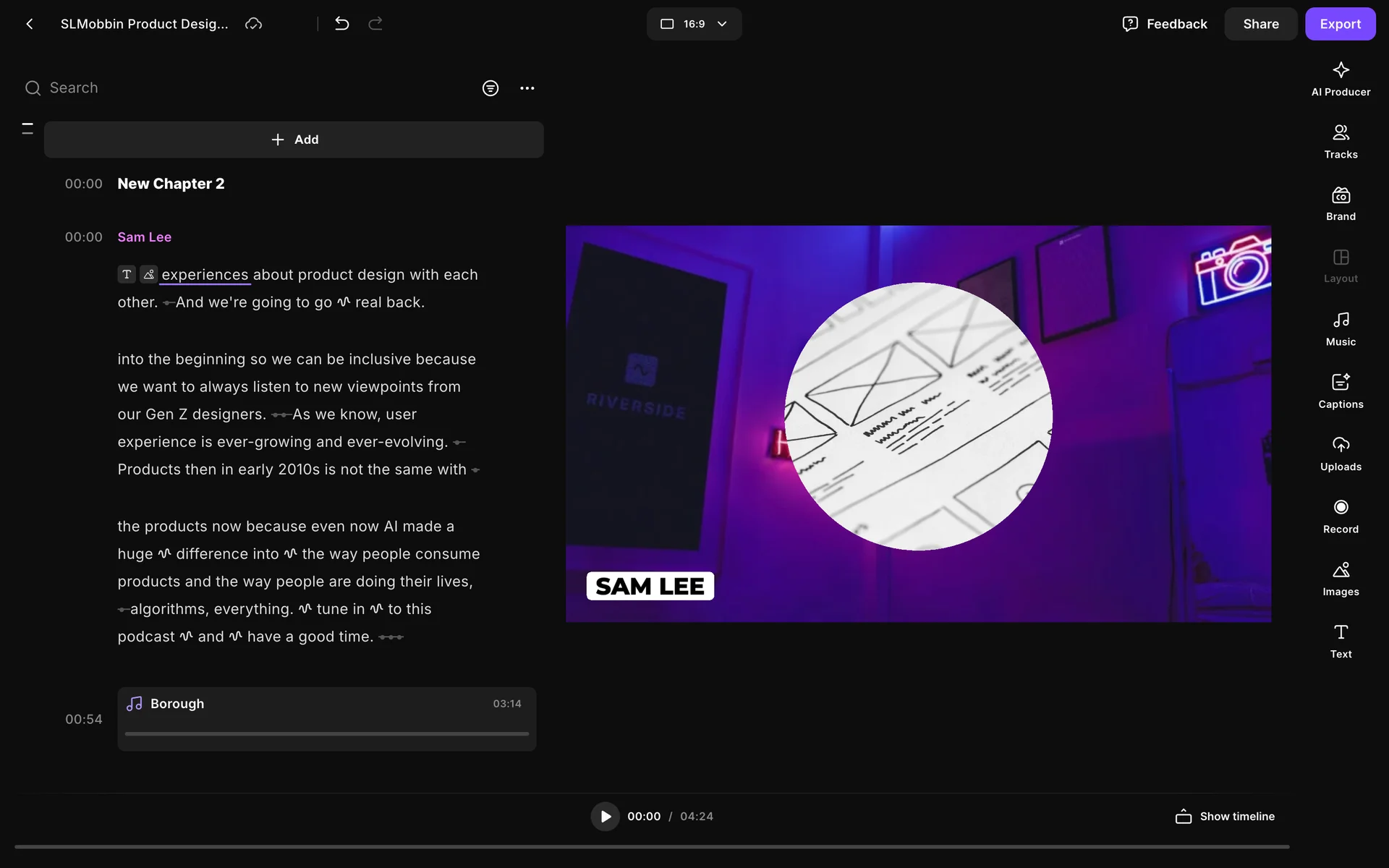Viewport: 1389px width, 868px height.
Task: Toggle the Show timeline button
Action: (1225, 816)
